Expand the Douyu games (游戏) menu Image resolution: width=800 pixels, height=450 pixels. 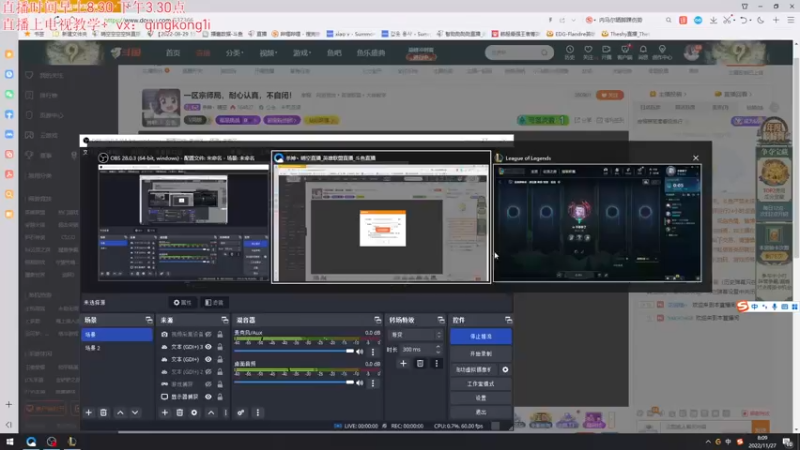302,53
